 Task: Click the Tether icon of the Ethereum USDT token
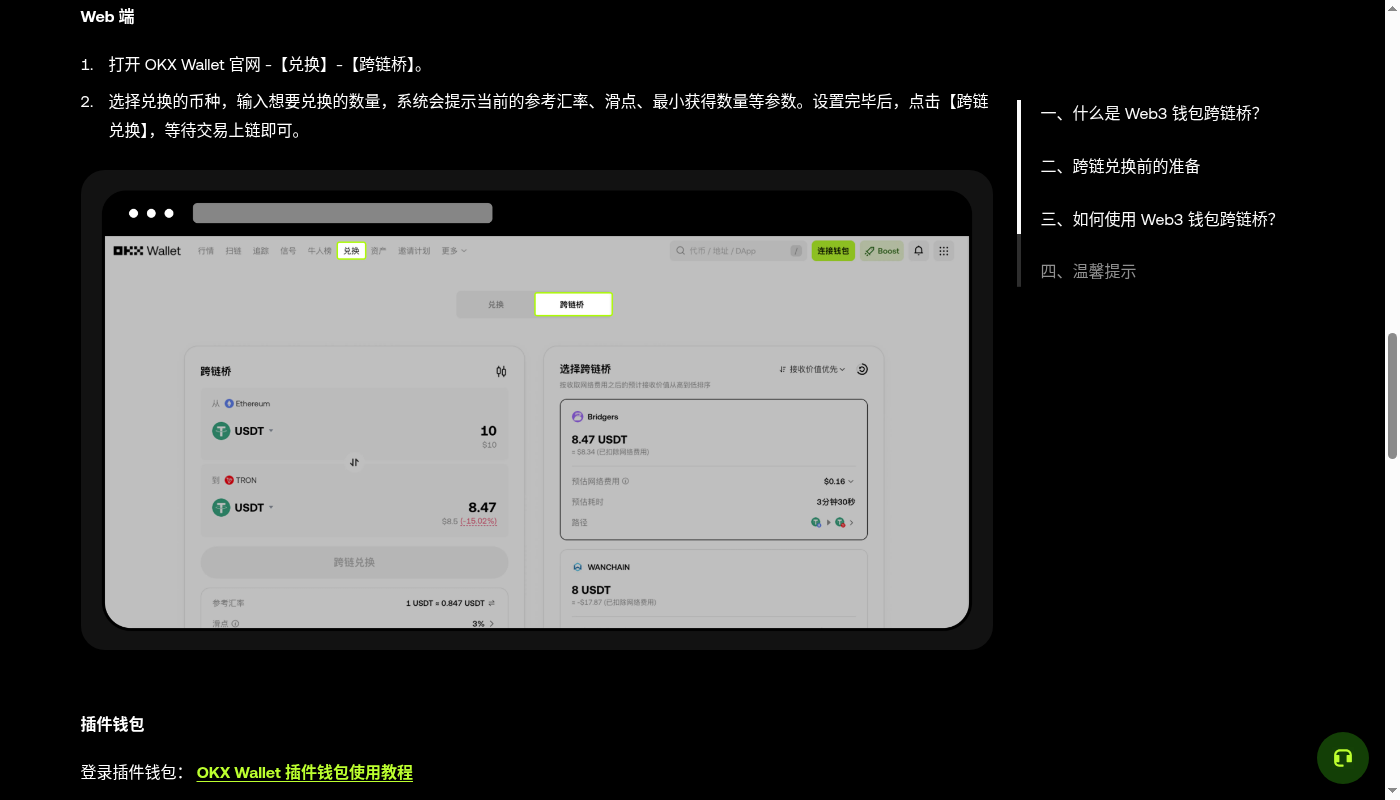(x=221, y=431)
